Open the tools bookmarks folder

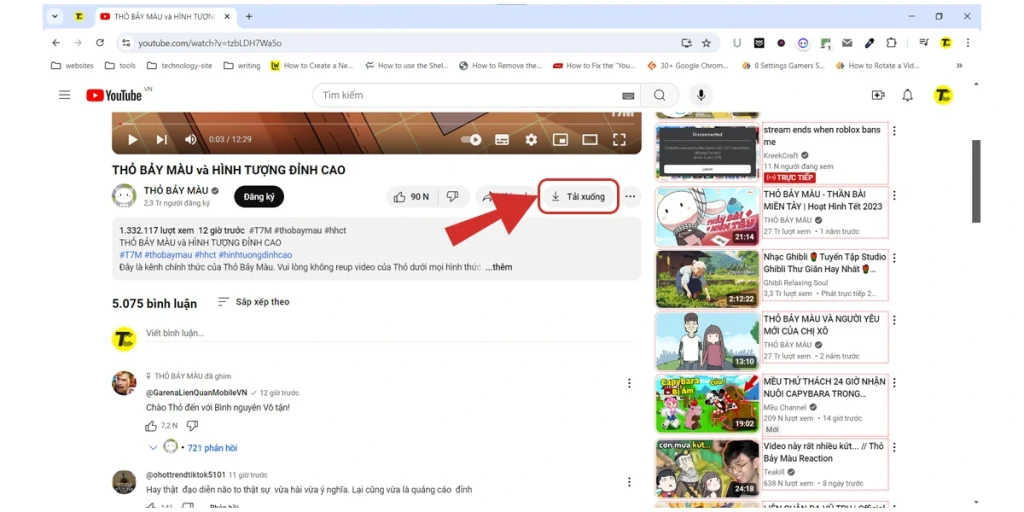click(x=120, y=65)
